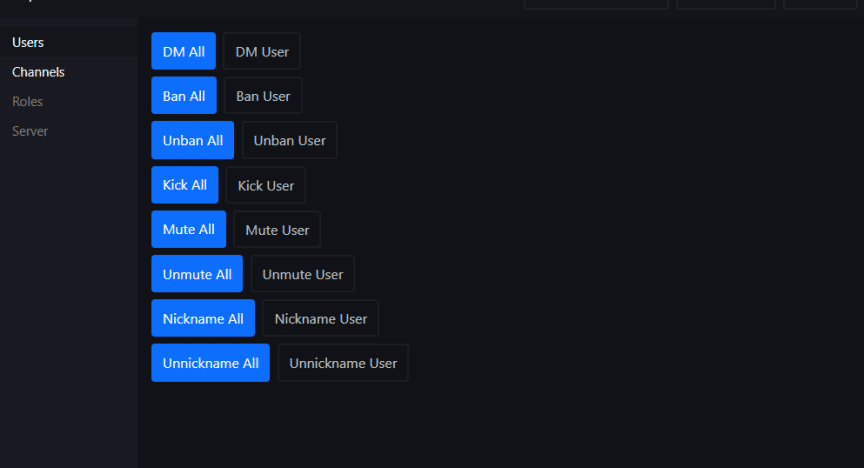
Task: Click the Ban All button
Action: [184, 96]
